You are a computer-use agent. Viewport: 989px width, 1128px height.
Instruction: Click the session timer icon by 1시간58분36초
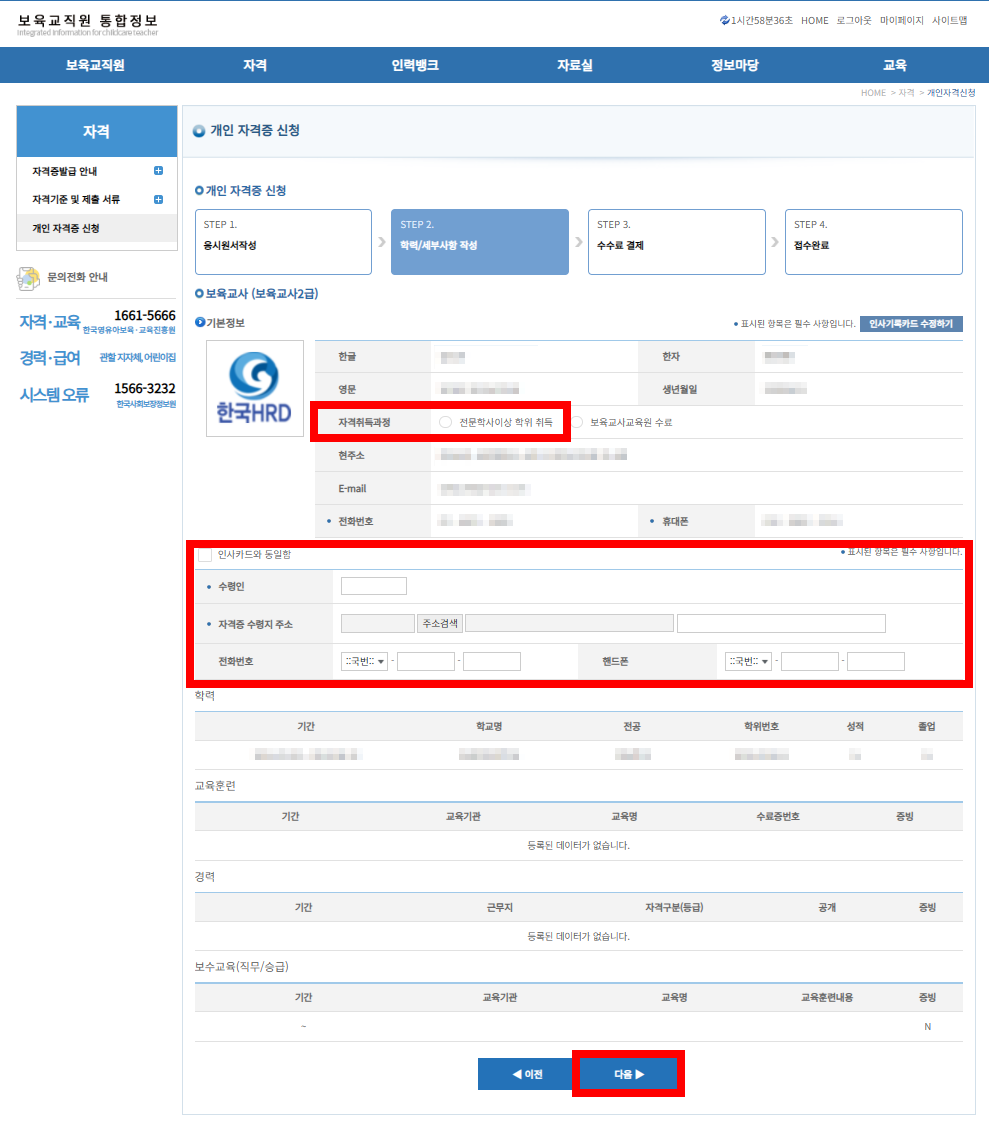(724, 20)
